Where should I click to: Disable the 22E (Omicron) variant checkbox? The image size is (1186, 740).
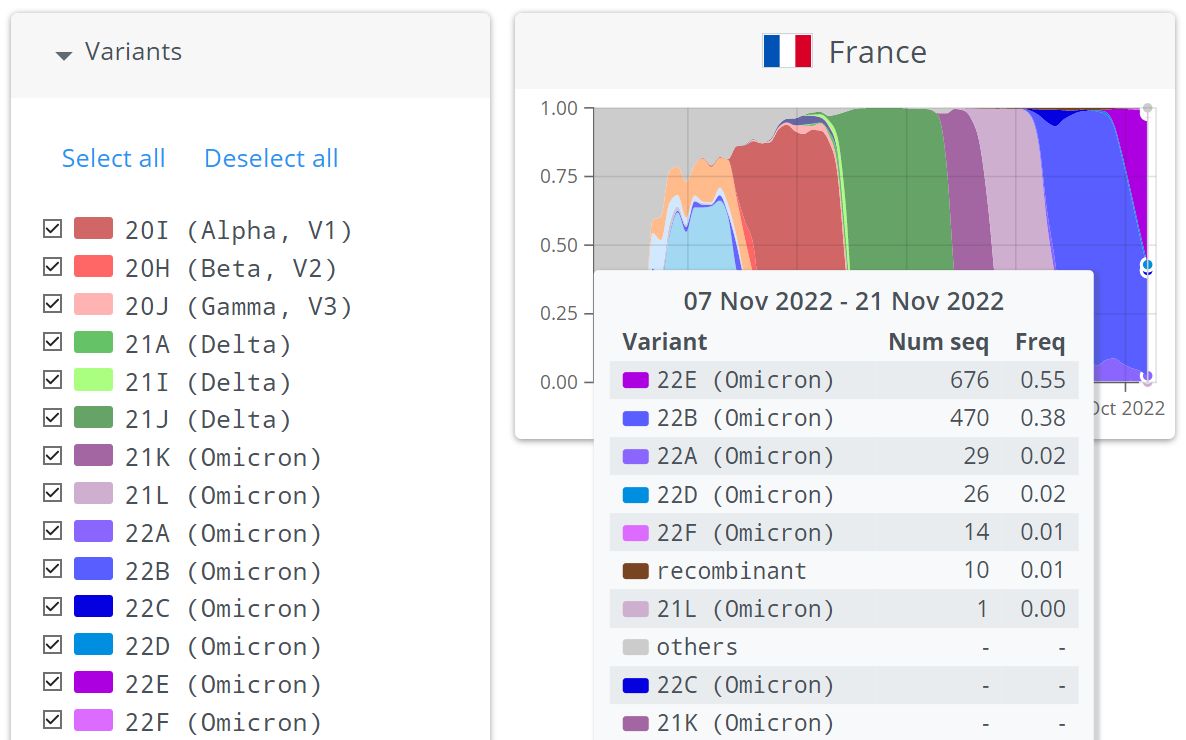coord(53,683)
